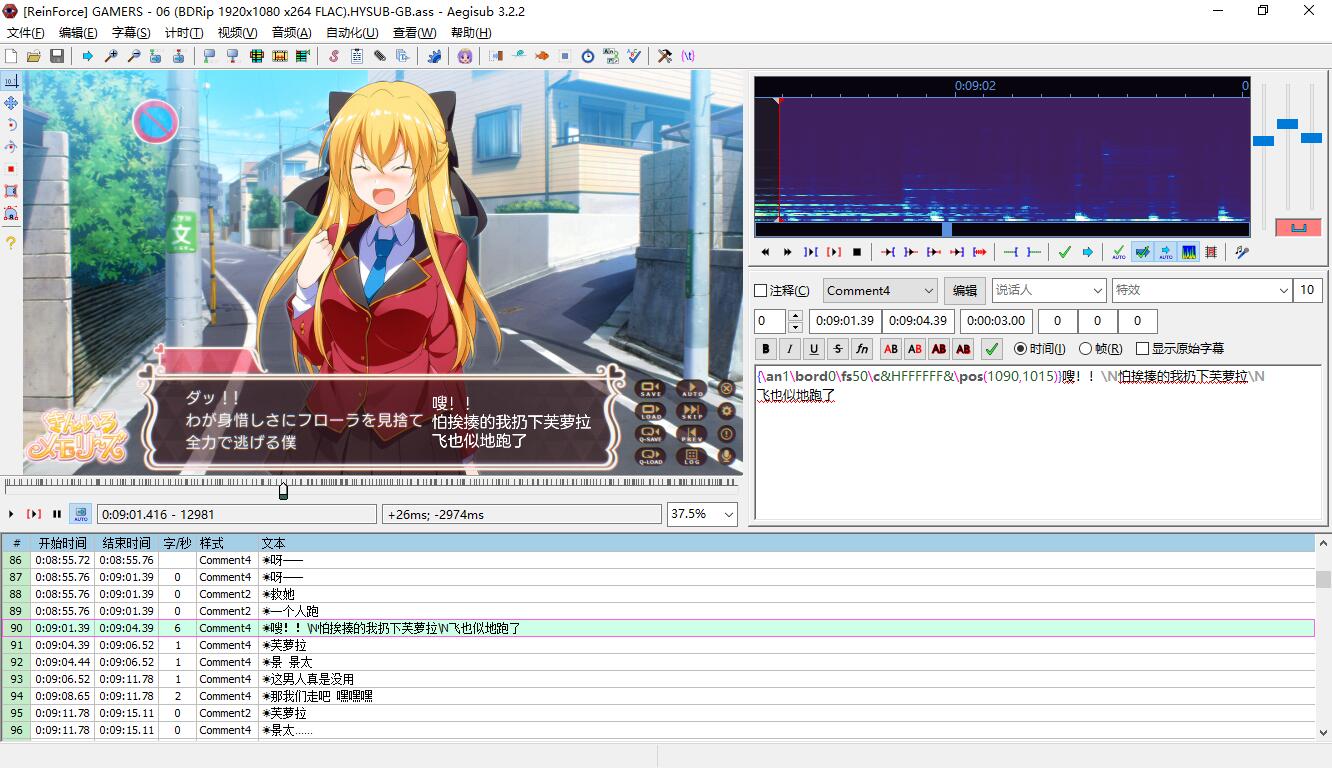Select the drag subtitles move tool
1332x768 pixels.
pos(11,103)
